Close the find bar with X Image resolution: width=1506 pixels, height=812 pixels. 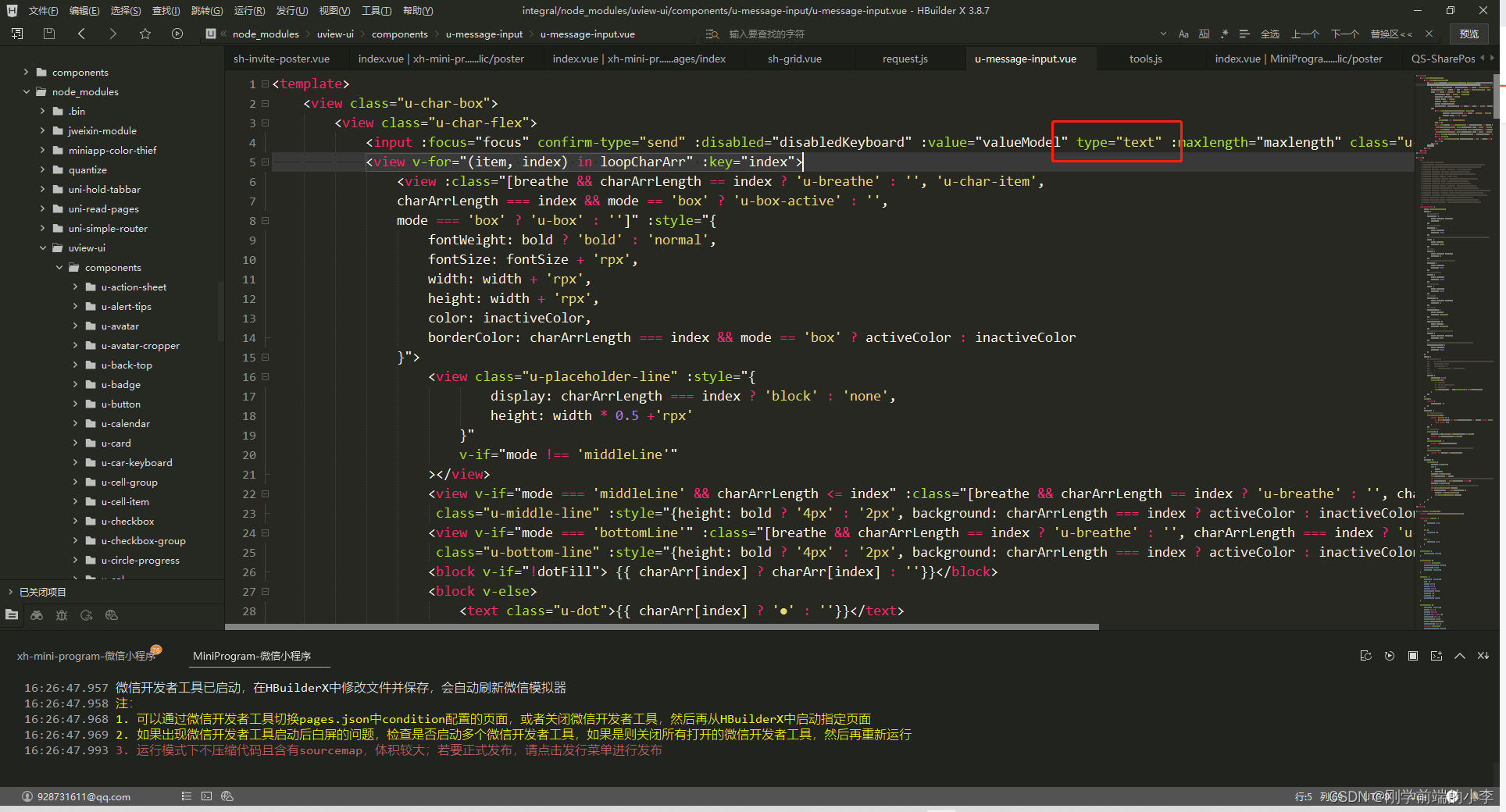tap(1429, 34)
